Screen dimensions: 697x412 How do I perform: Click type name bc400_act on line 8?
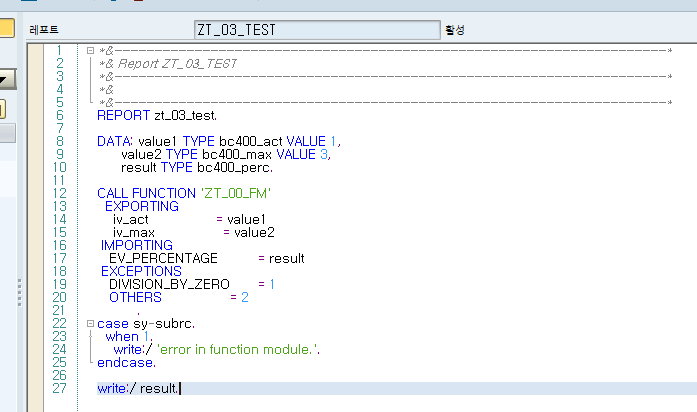250,141
